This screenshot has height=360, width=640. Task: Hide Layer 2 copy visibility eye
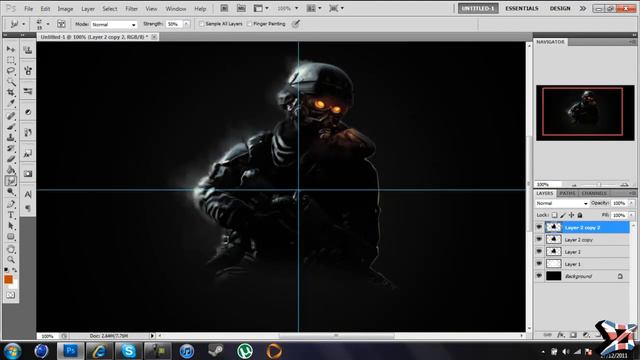(x=539, y=240)
